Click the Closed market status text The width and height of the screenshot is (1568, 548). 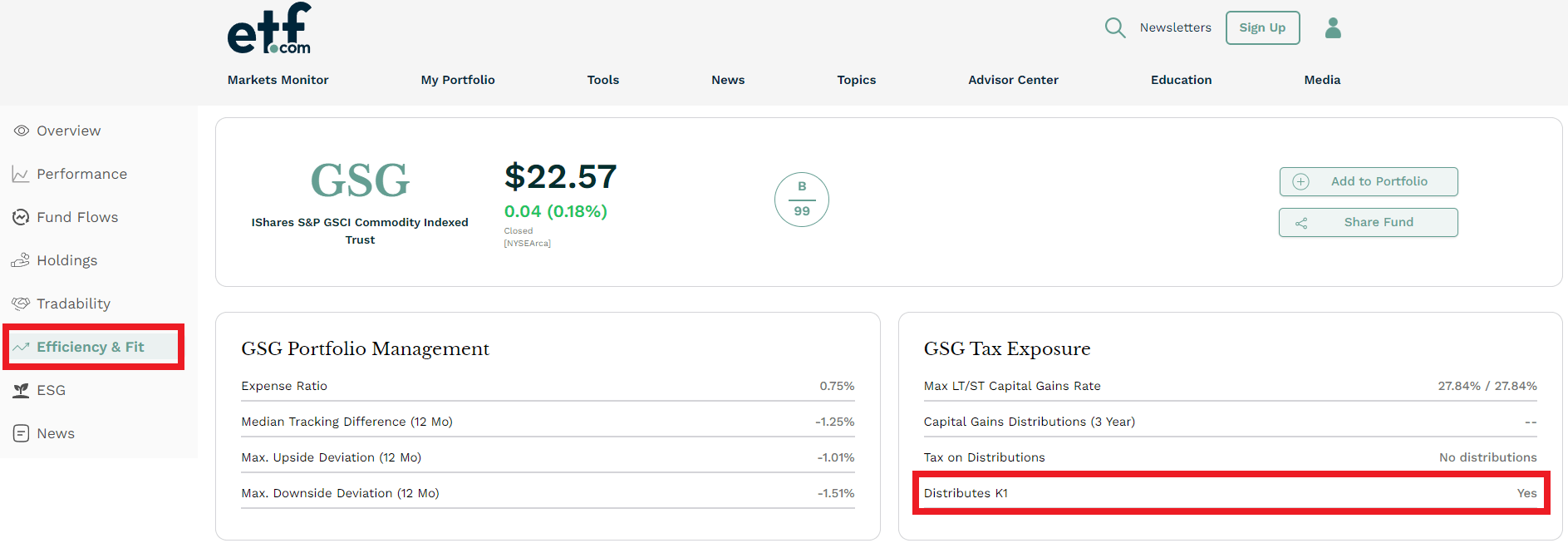coord(519,231)
